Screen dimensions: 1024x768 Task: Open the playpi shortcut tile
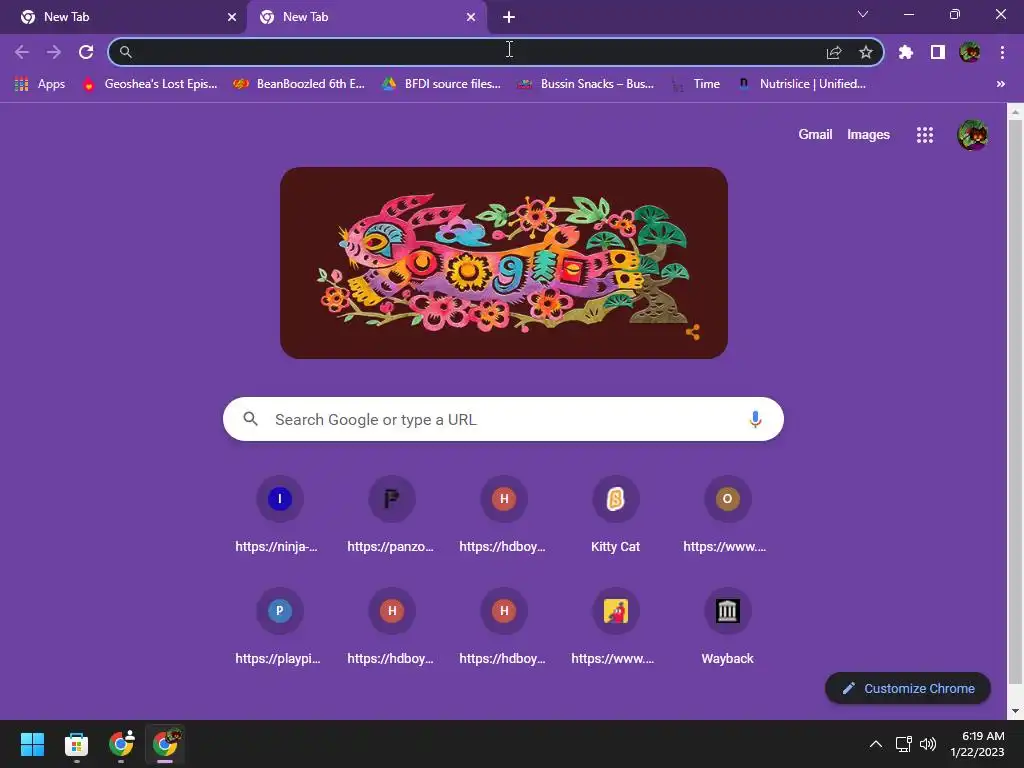coord(280,628)
